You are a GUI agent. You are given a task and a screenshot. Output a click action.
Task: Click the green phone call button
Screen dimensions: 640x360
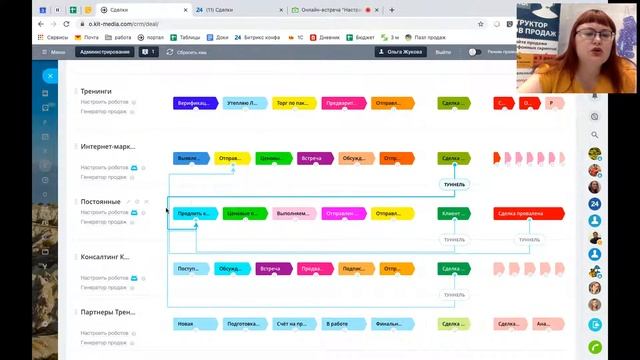coord(595,347)
